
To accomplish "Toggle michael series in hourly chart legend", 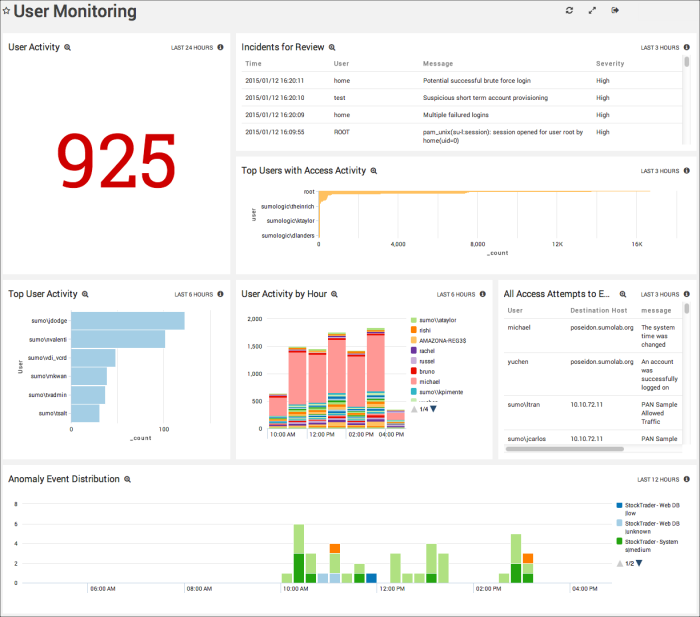I will click(x=427, y=382).
